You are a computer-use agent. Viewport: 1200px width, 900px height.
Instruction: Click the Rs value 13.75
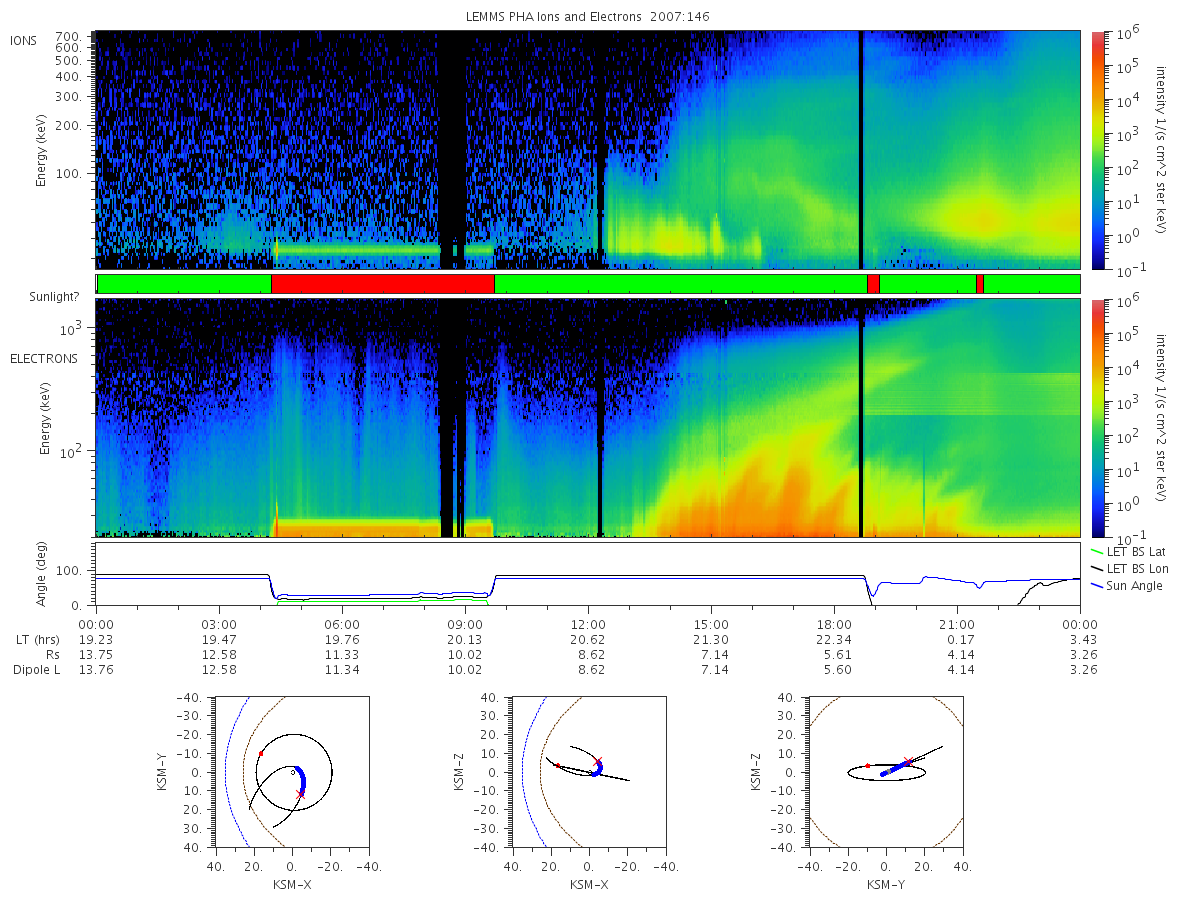click(96, 654)
